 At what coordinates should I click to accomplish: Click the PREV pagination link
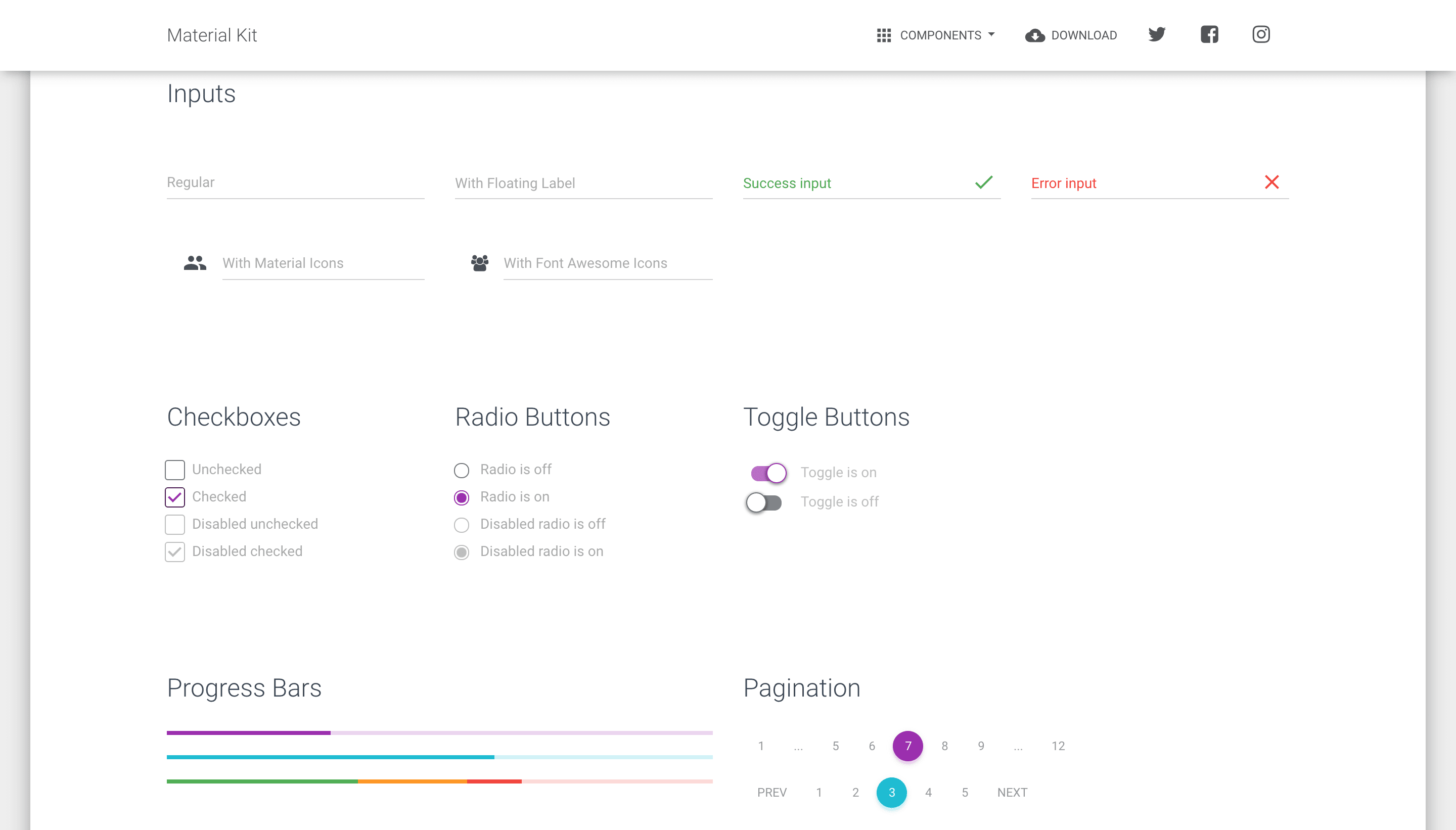click(x=772, y=793)
